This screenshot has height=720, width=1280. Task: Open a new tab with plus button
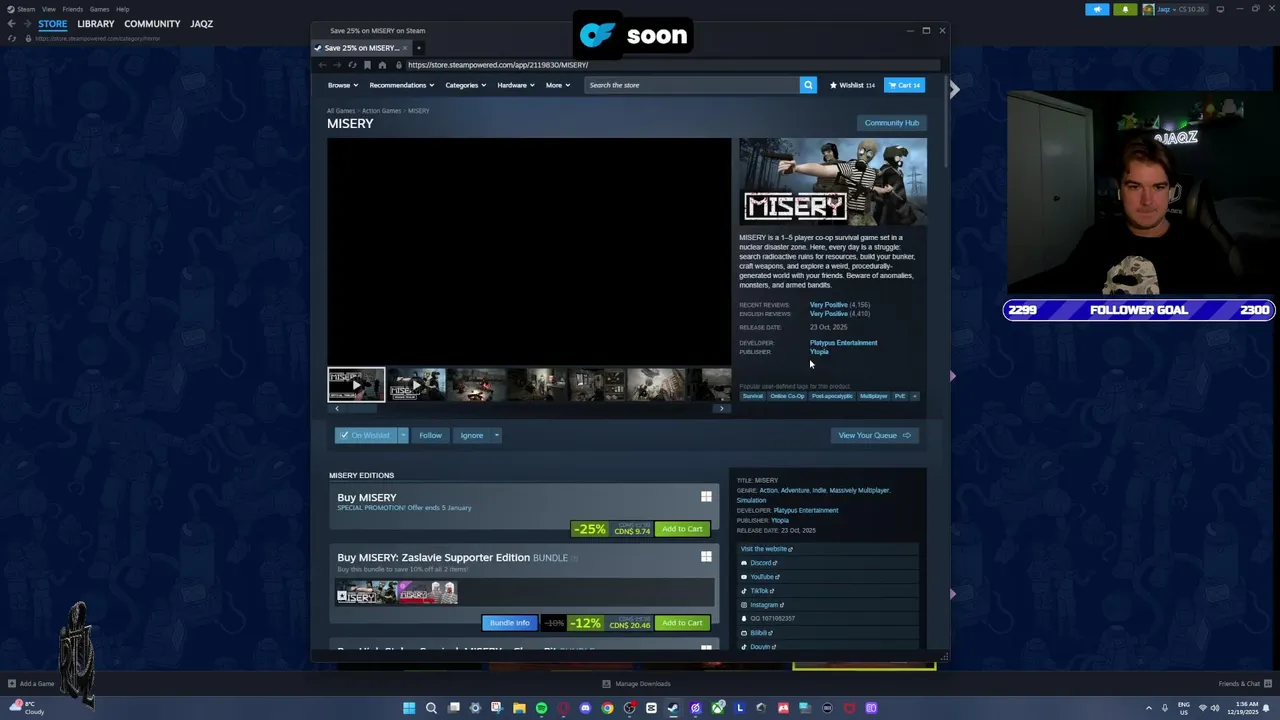[419, 48]
